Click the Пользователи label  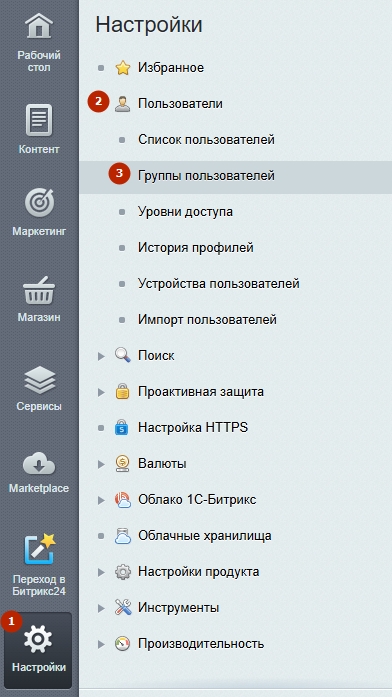[180, 104]
